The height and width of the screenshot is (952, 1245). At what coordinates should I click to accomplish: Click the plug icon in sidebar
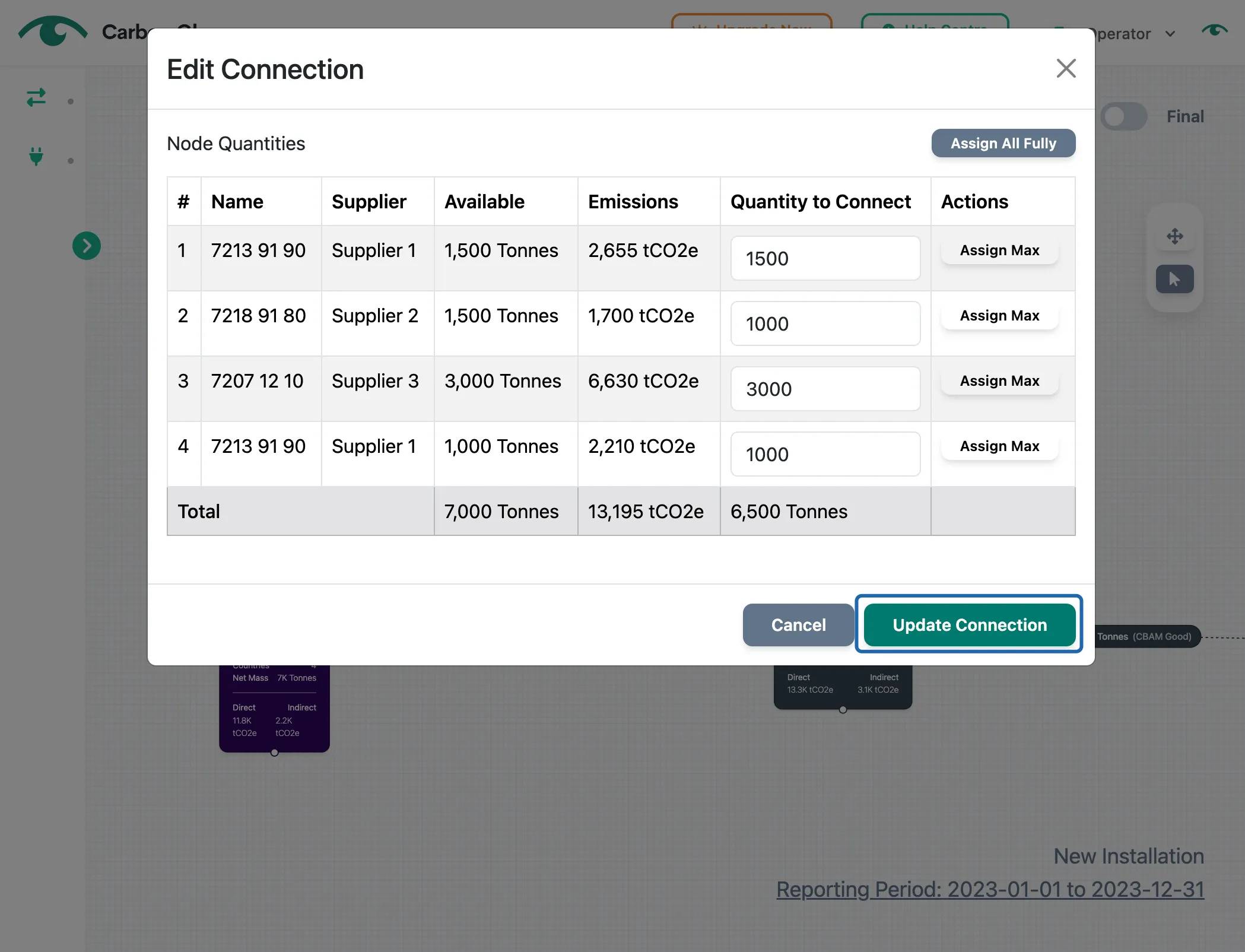click(37, 157)
